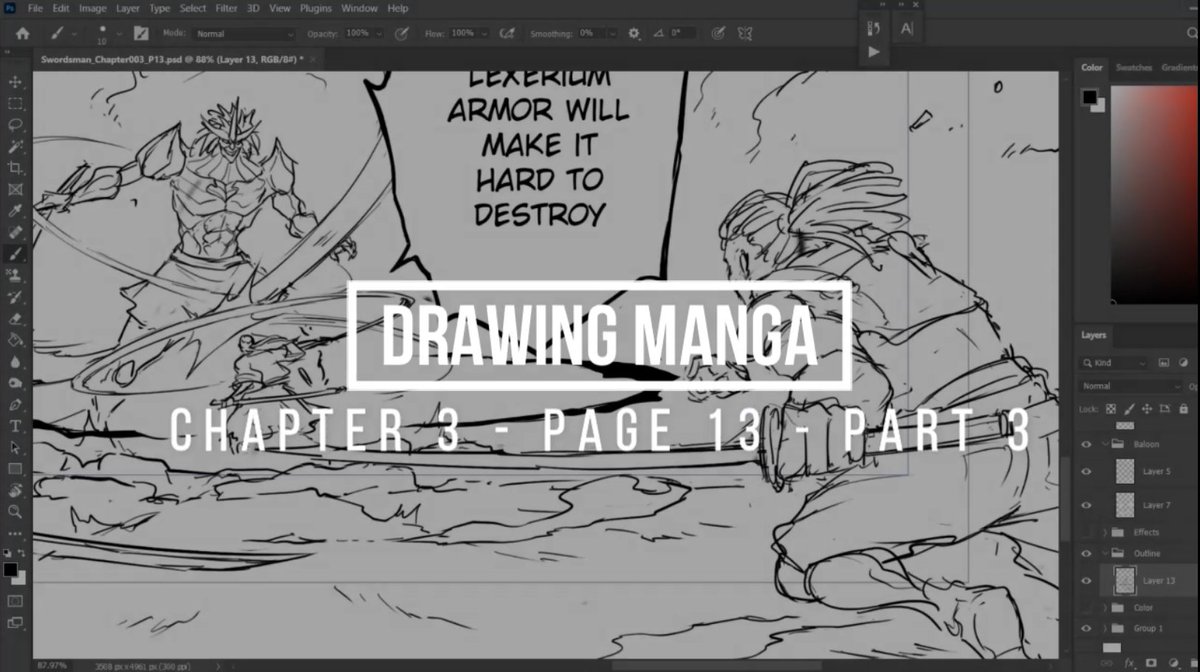Expand the Group 1 folder
Screen dimensions: 1200x672
[1106, 628]
